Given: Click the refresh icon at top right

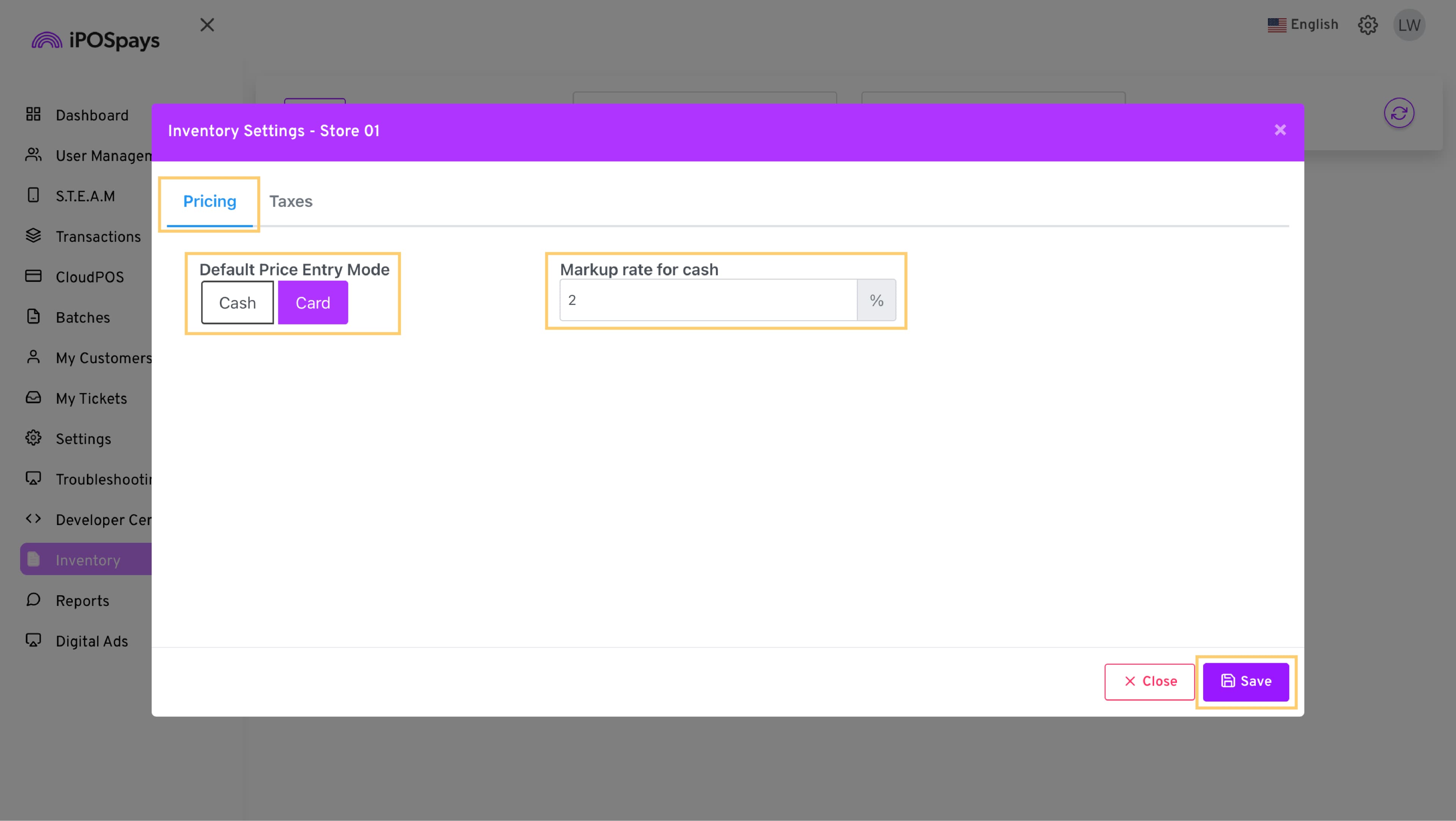Looking at the screenshot, I should coord(1399,113).
